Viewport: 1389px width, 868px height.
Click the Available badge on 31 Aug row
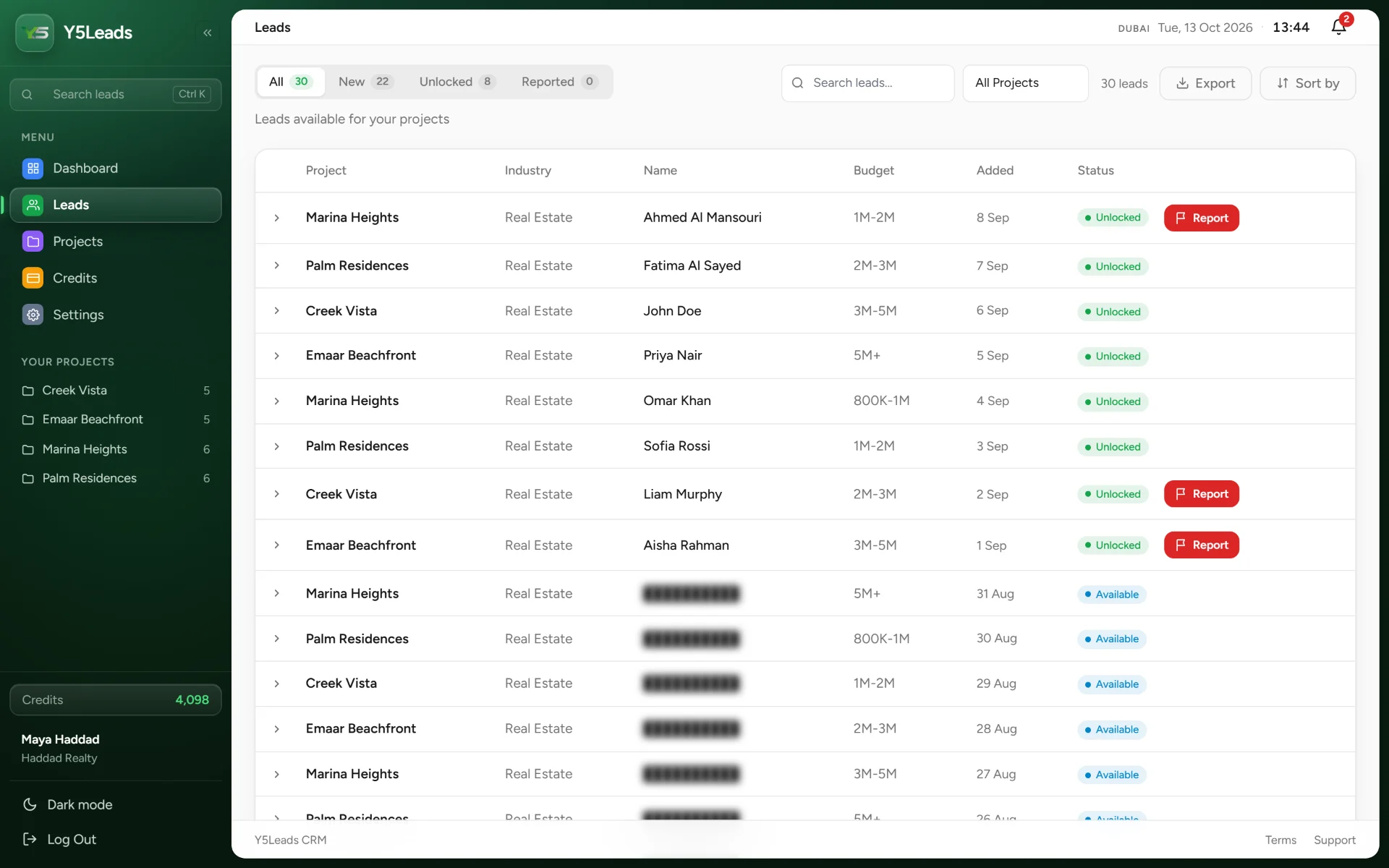click(x=1112, y=595)
